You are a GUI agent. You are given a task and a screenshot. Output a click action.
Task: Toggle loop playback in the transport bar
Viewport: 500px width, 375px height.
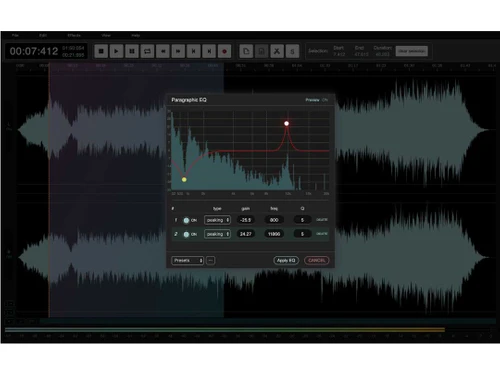point(147,51)
